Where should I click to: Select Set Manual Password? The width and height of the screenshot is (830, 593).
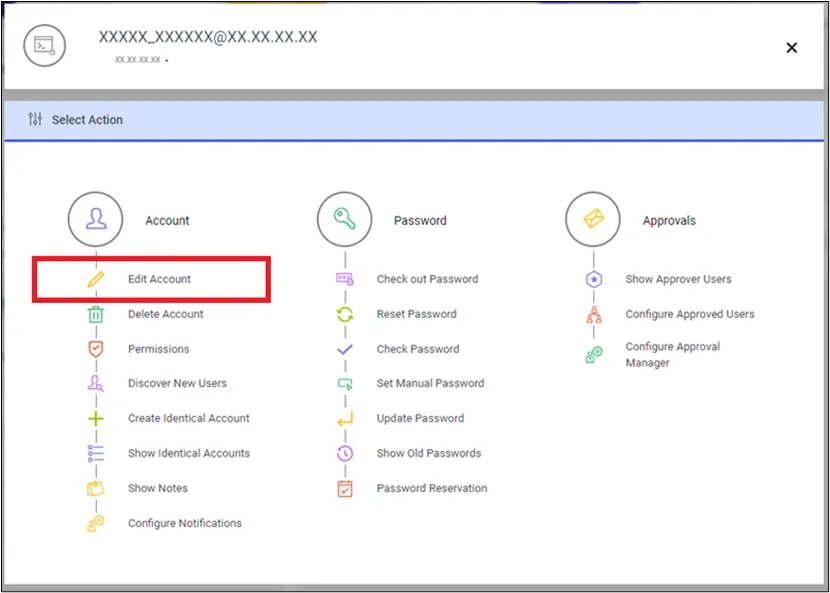430,383
